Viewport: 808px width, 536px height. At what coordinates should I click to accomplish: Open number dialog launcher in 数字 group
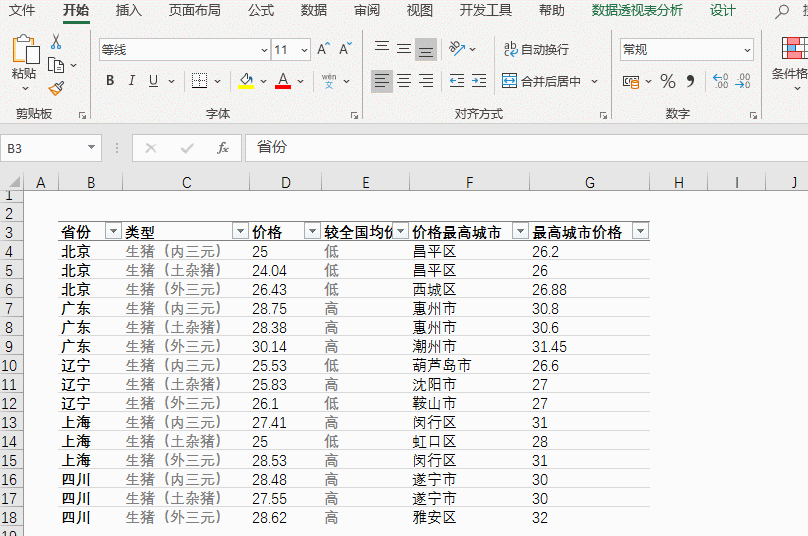click(753, 115)
